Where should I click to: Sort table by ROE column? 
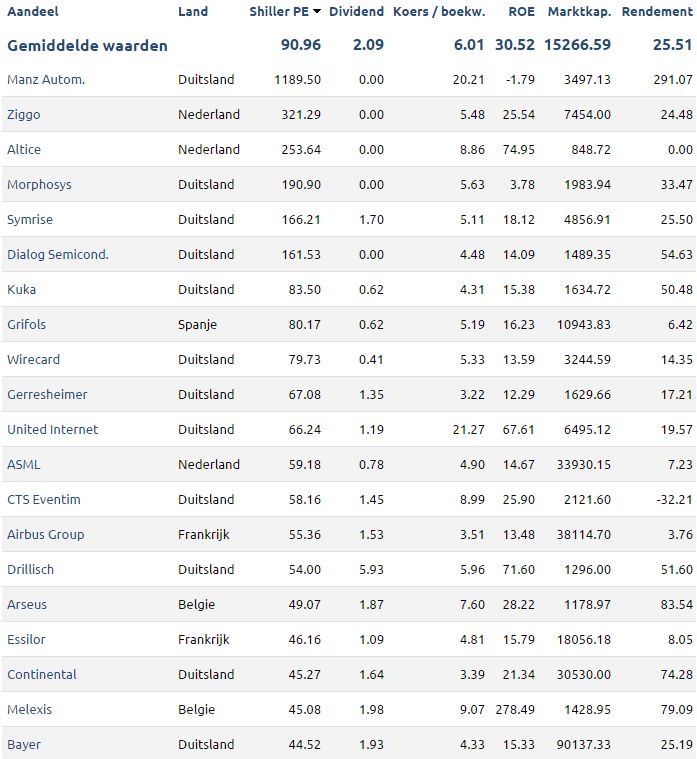pos(521,11)
